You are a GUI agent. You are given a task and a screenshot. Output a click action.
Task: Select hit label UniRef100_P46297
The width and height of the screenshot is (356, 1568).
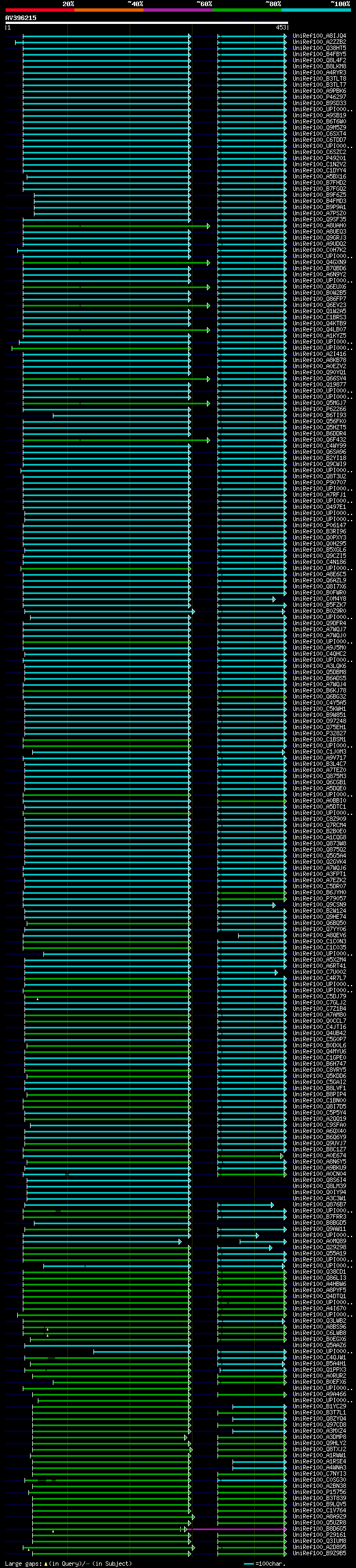coord(319,97)
